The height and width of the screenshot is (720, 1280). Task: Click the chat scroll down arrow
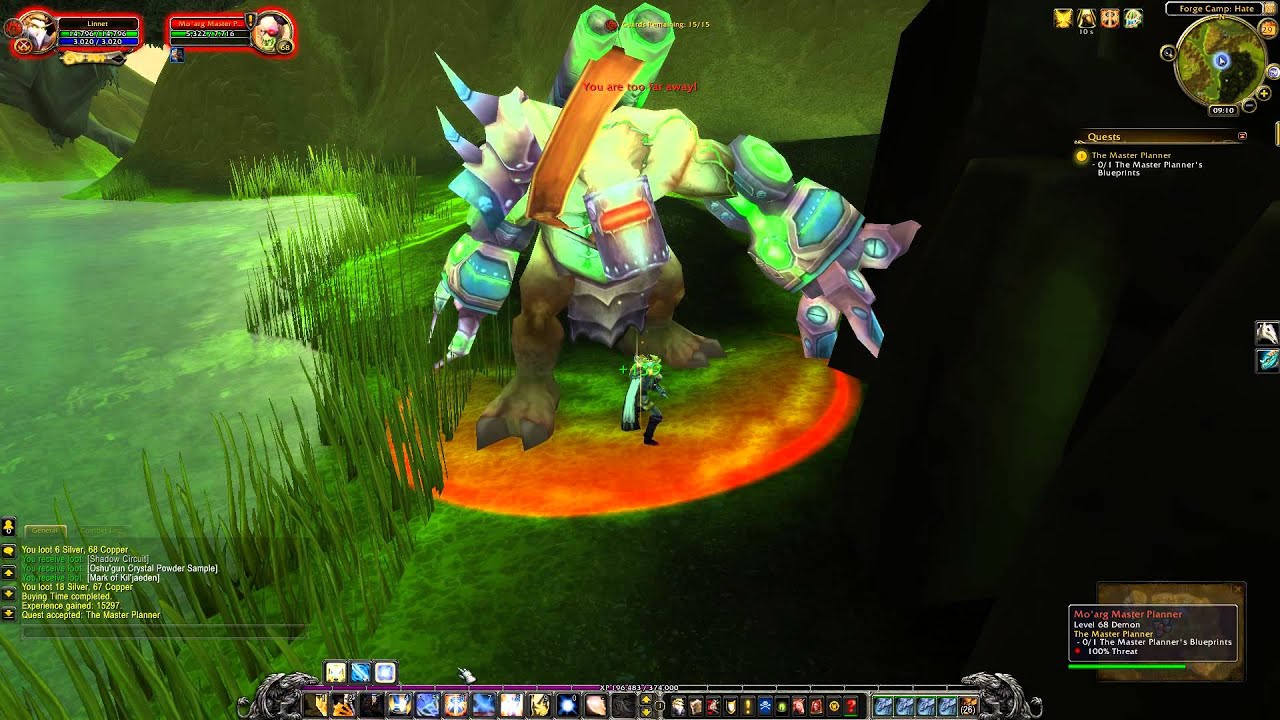[x=8, y=593]
